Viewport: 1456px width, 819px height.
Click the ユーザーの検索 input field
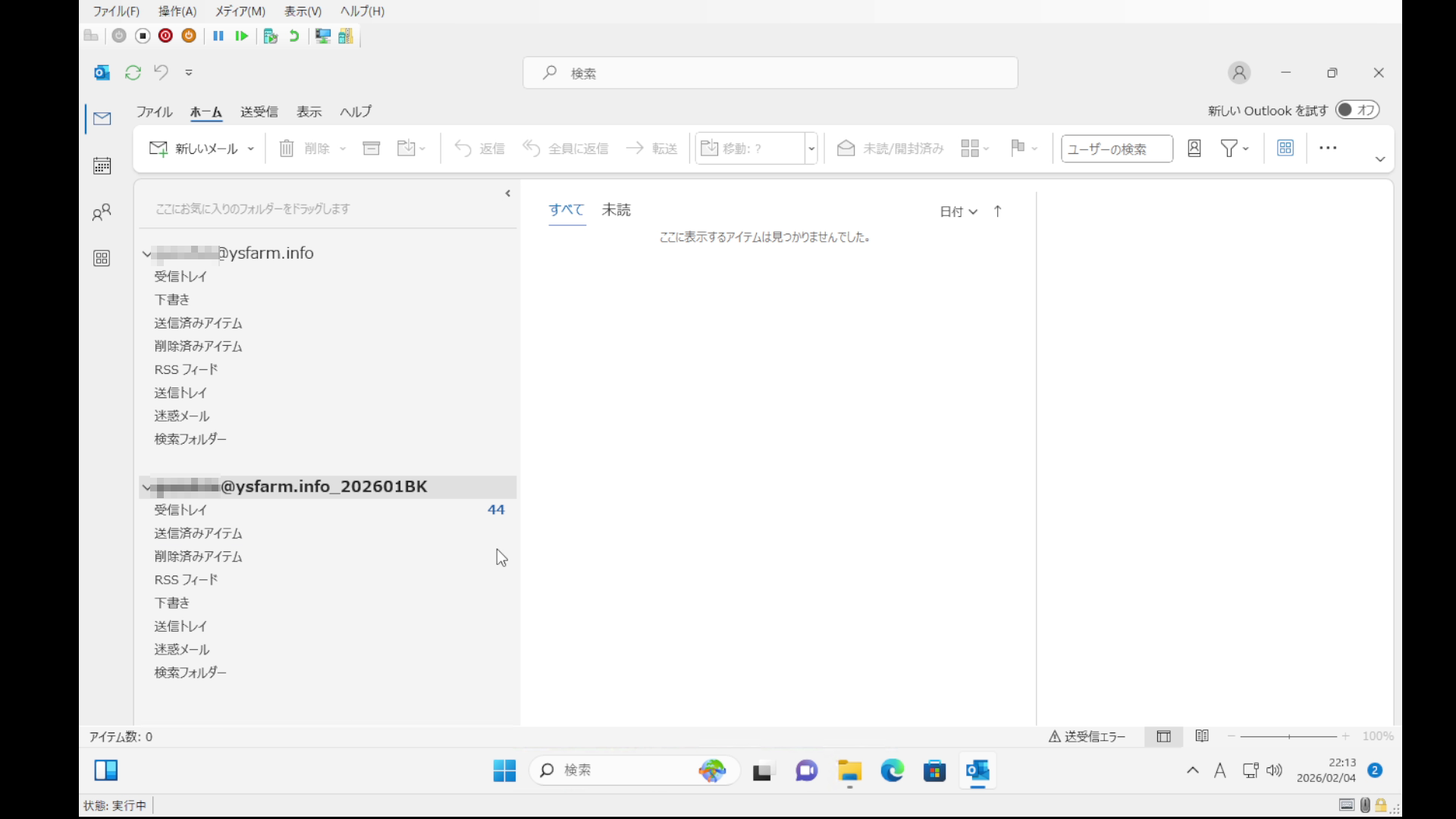click(1116, 149)
